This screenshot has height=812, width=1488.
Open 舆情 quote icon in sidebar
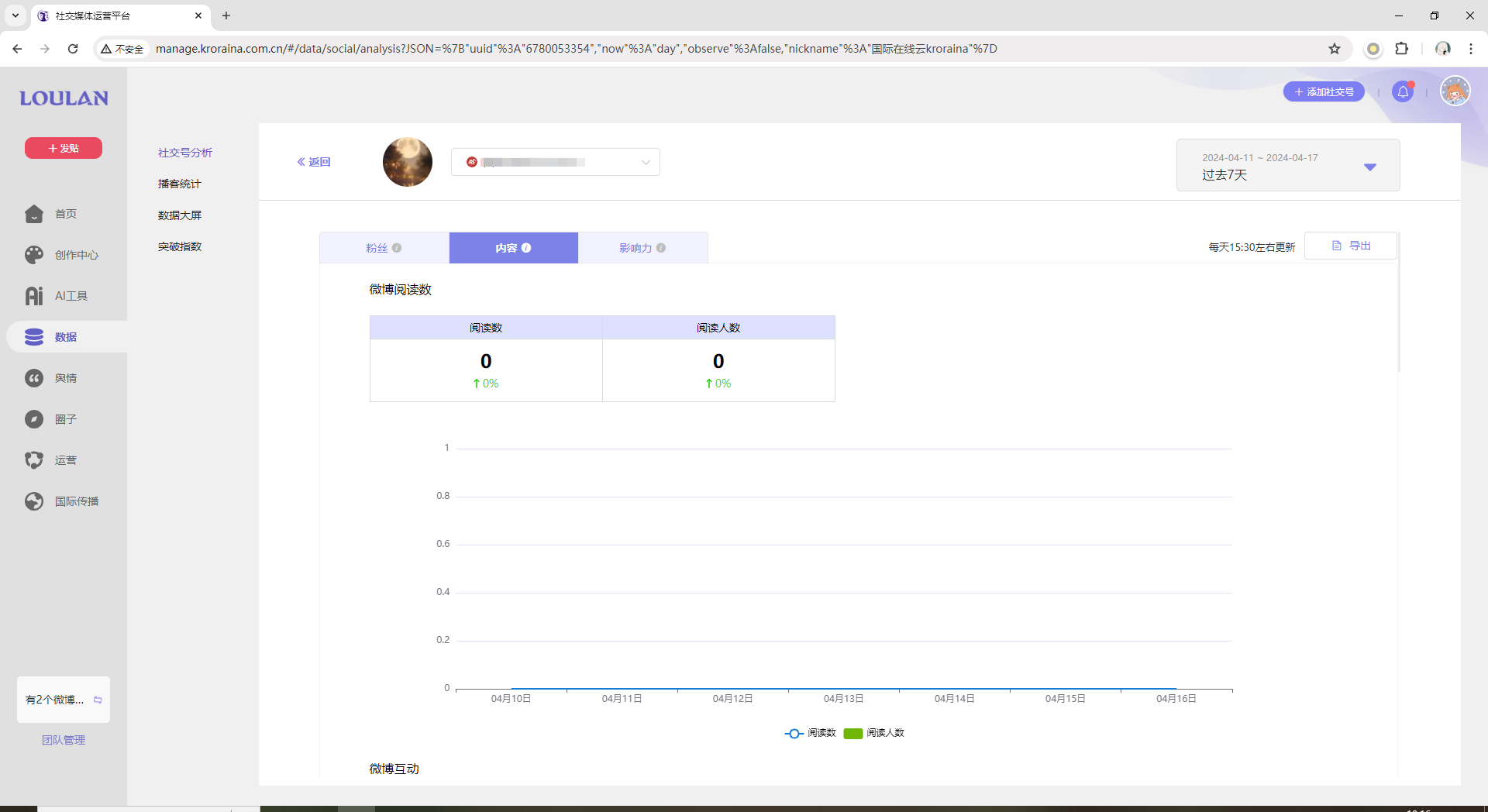click(34, 378)
